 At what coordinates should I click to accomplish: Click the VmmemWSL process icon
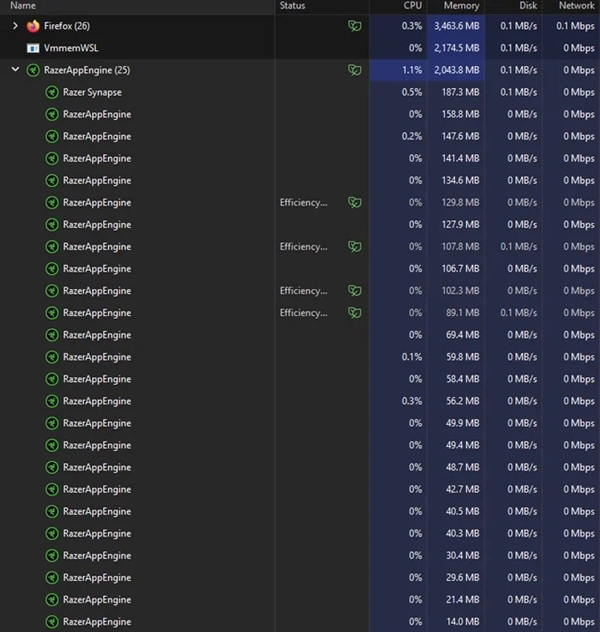pos(33,48)
